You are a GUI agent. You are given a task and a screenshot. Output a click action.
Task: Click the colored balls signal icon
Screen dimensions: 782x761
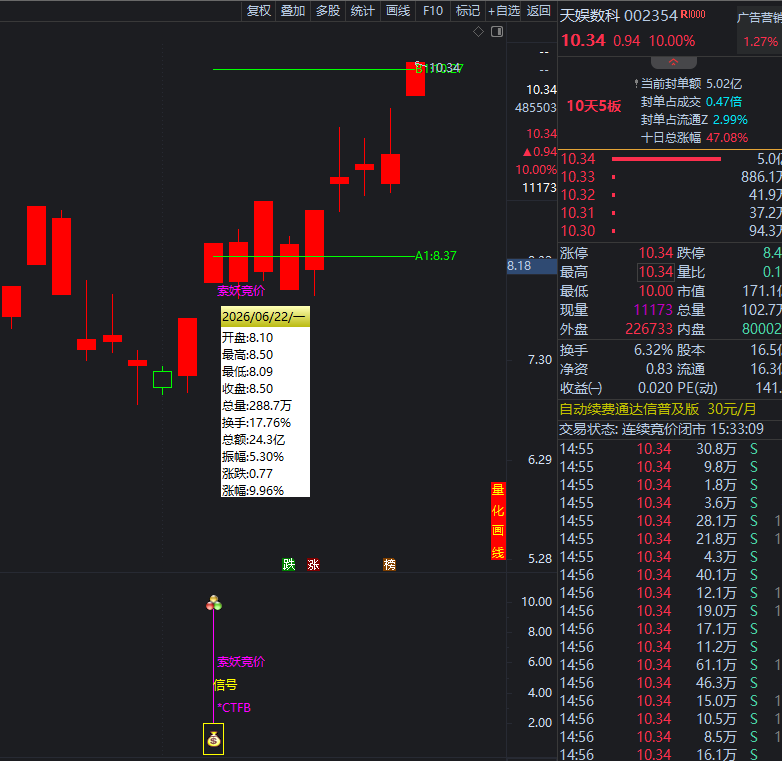(214, 603)
